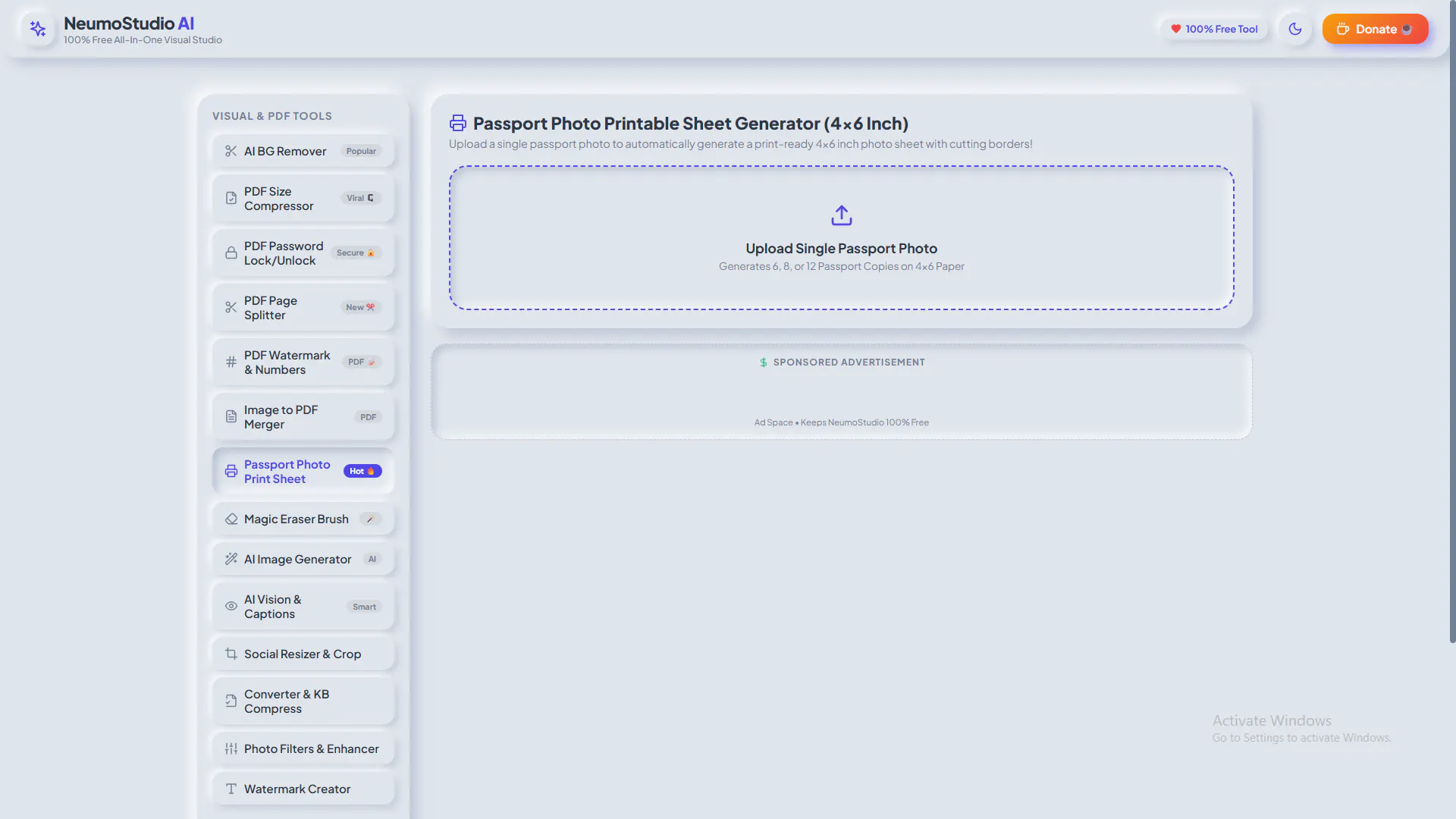The width and height of the screenshot is (1456, 819).
Task: Click 'Generates 6, 8, or 12 Passport Copies' text
Action: pos(842,266)
